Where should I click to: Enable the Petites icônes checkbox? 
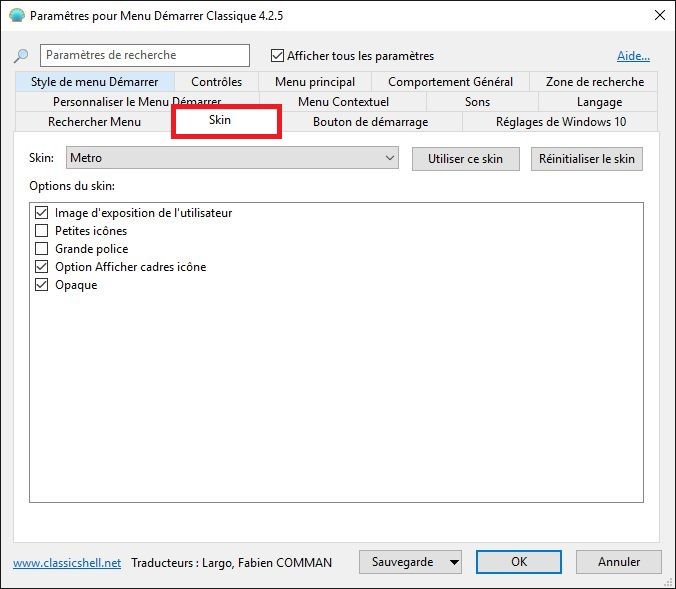point(41,231)
